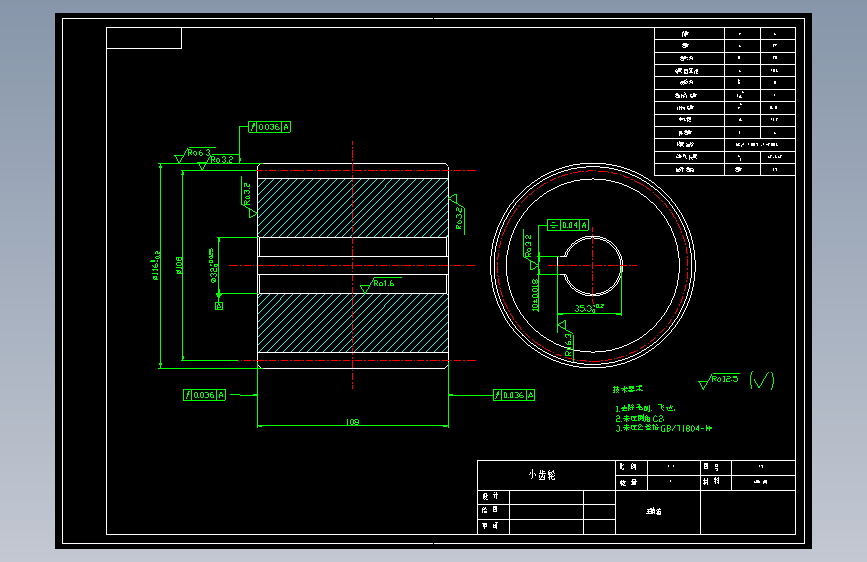Viewport: 867px width, 562px height.
Task: Click the upper hatched section area
Action: click(353, 208)
